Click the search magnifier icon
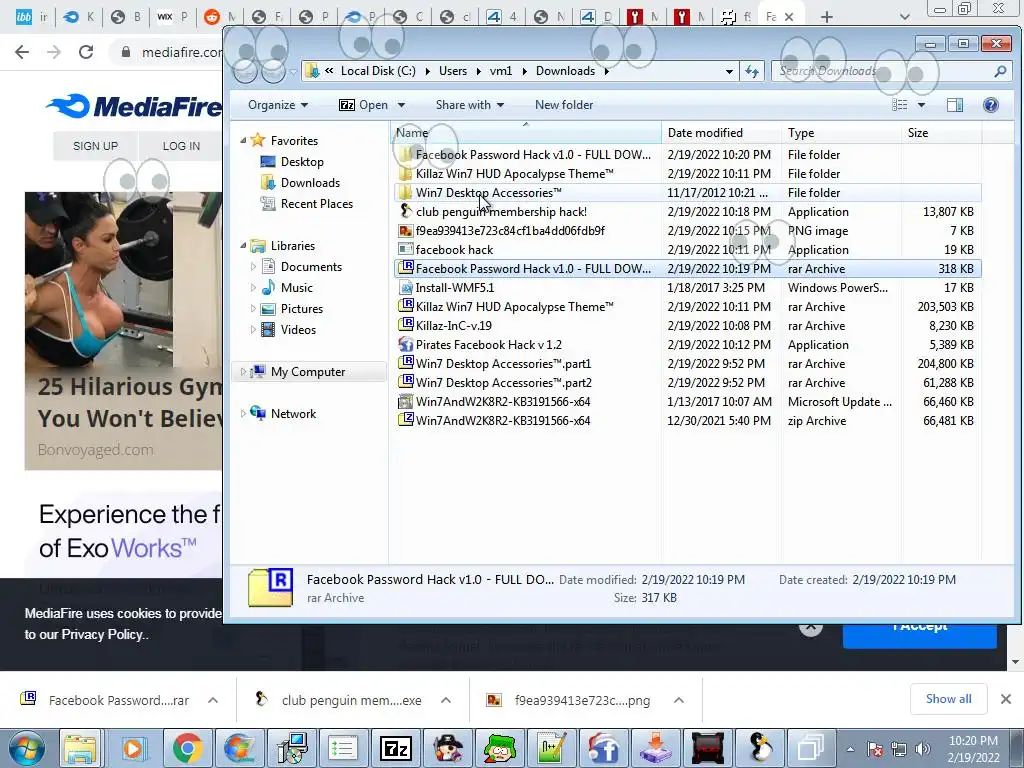Viewport: 1024px width, 768px height. (1000, 71)
